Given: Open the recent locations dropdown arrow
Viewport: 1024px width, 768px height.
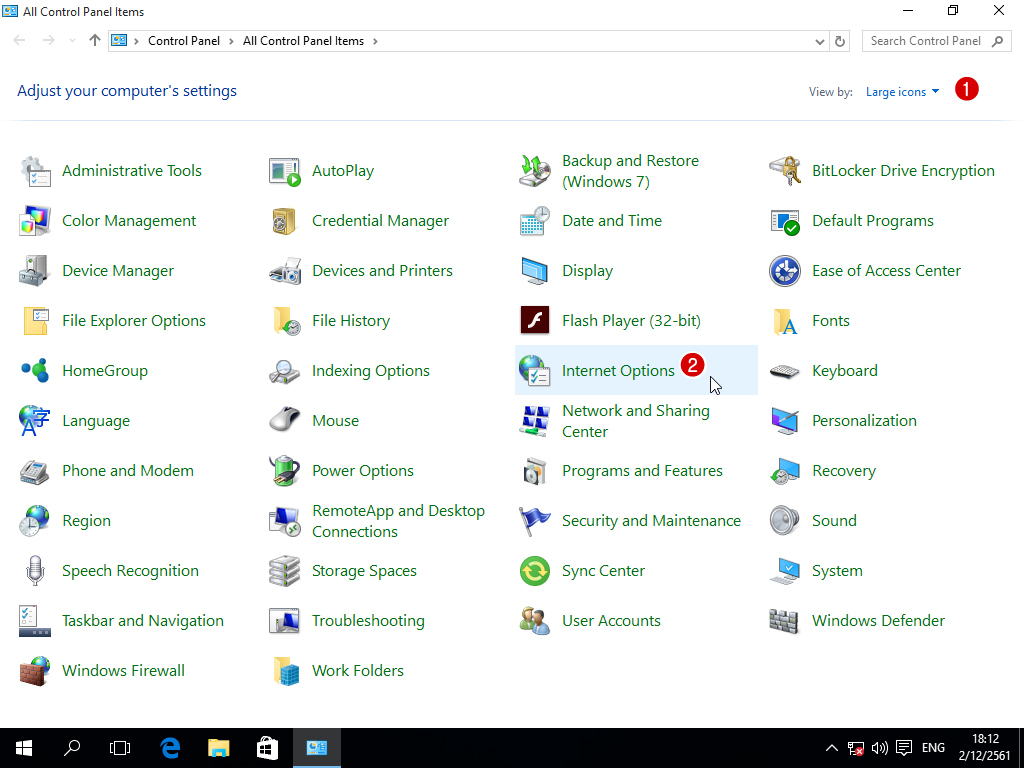Looking at the screenshot, I should click(x=72, y=40).
